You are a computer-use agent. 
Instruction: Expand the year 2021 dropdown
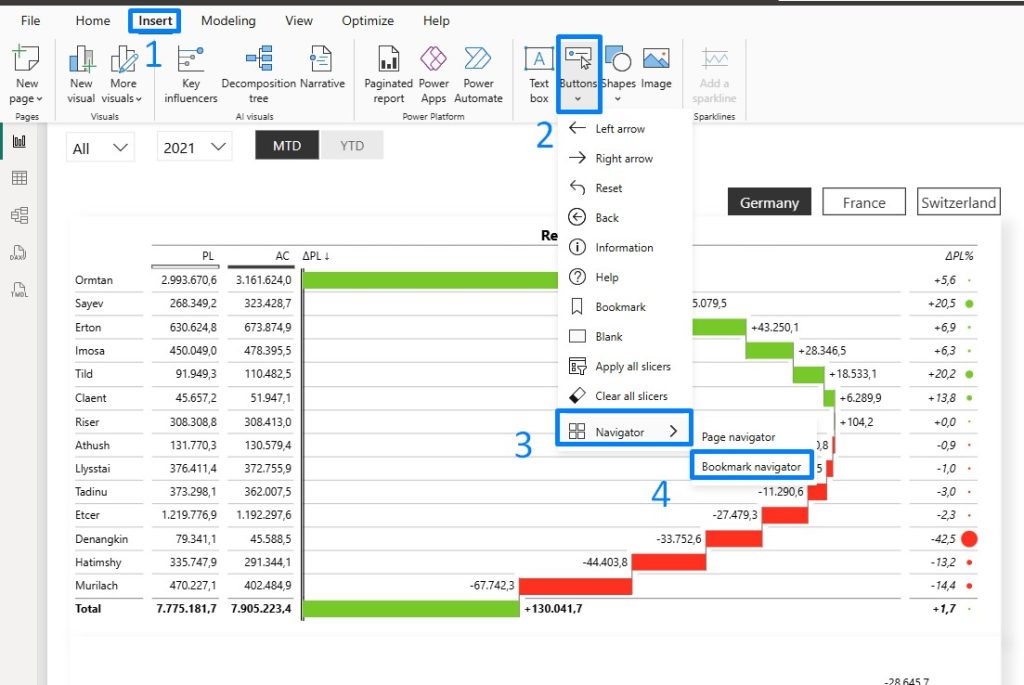click(194, 148)
